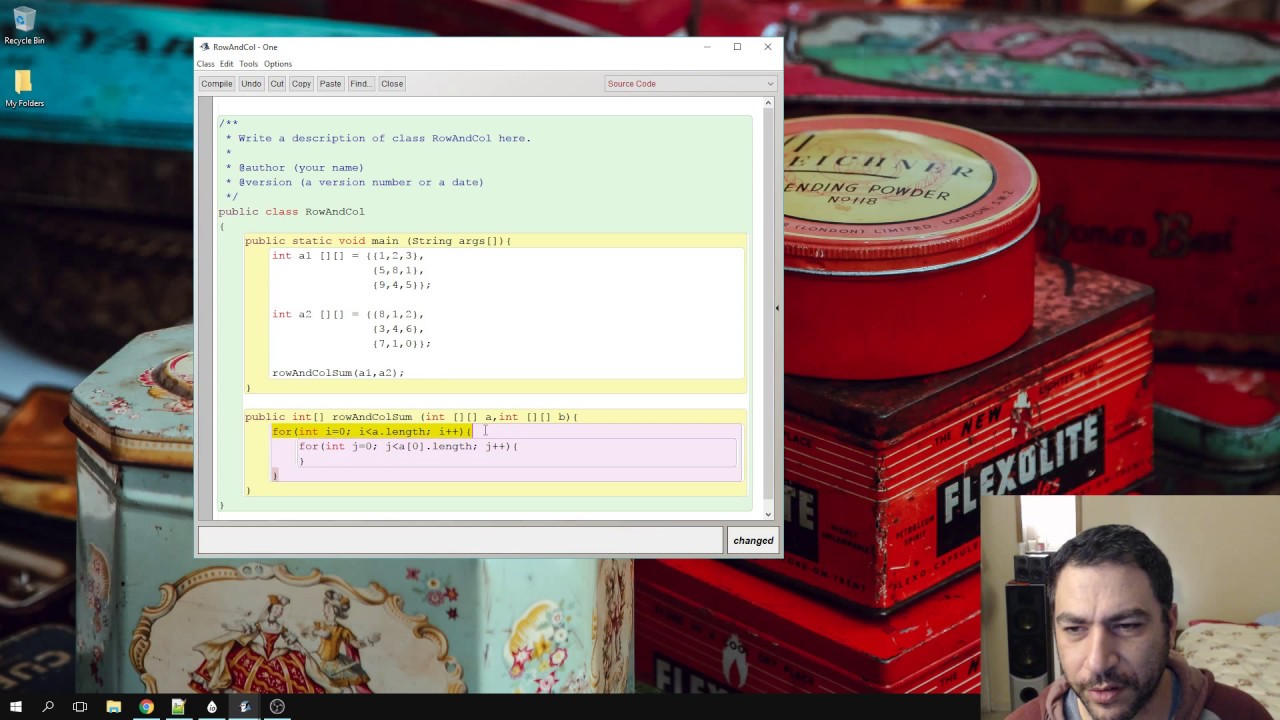This screenshot has width=1280, height=720.
Task: Open the Find... dialog button
Action: click(x=360, y=84)
